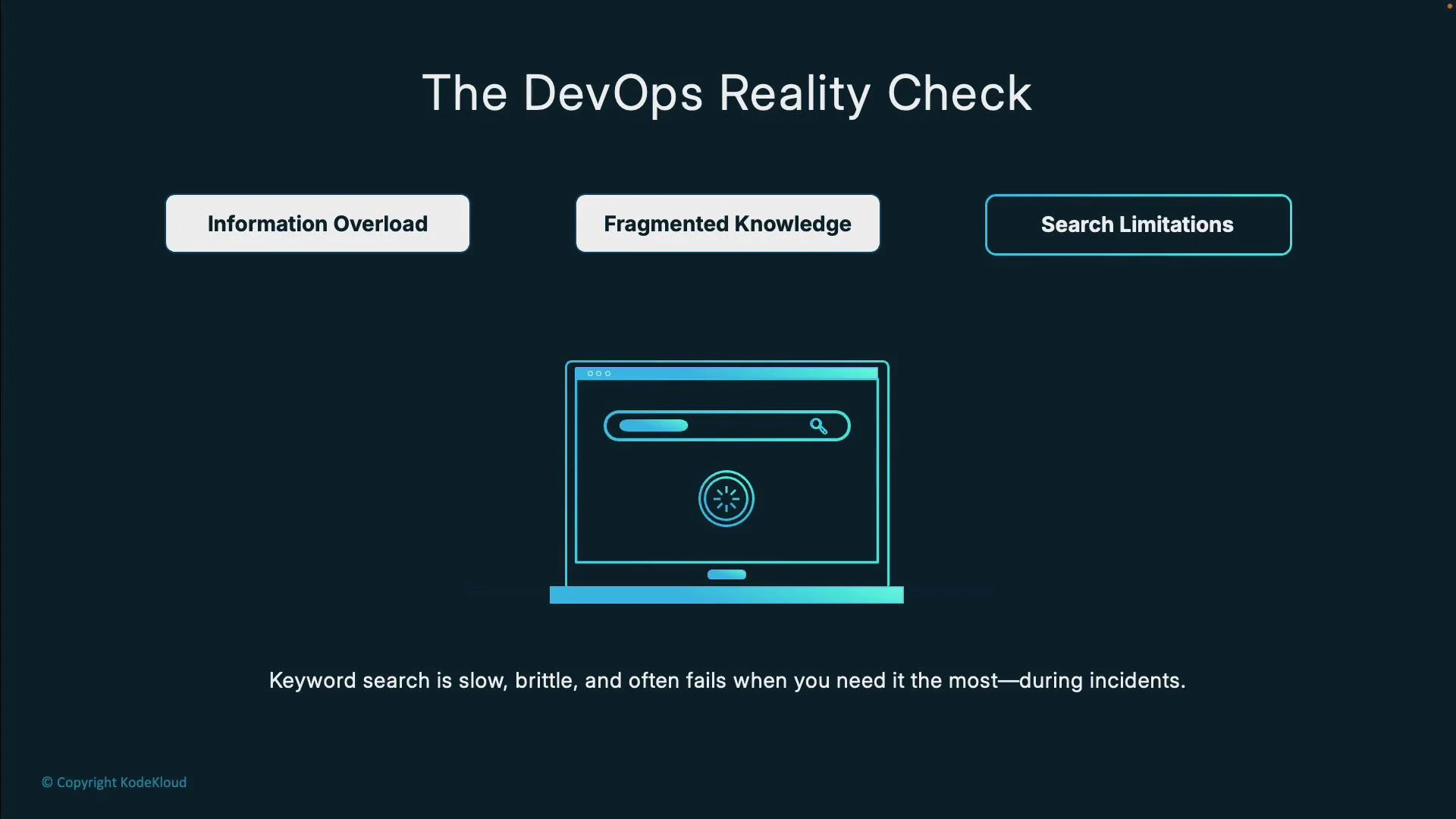Click the loading spinner icon

726,499
